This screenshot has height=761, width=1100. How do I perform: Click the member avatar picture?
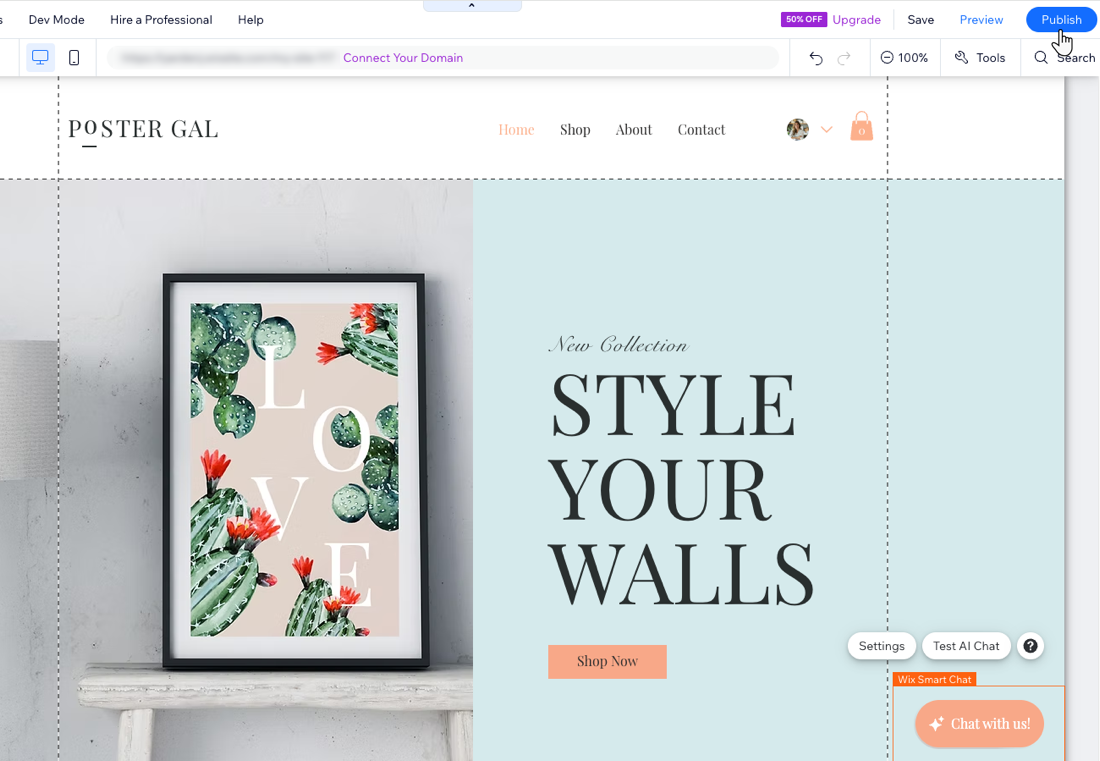pos(798,129)
